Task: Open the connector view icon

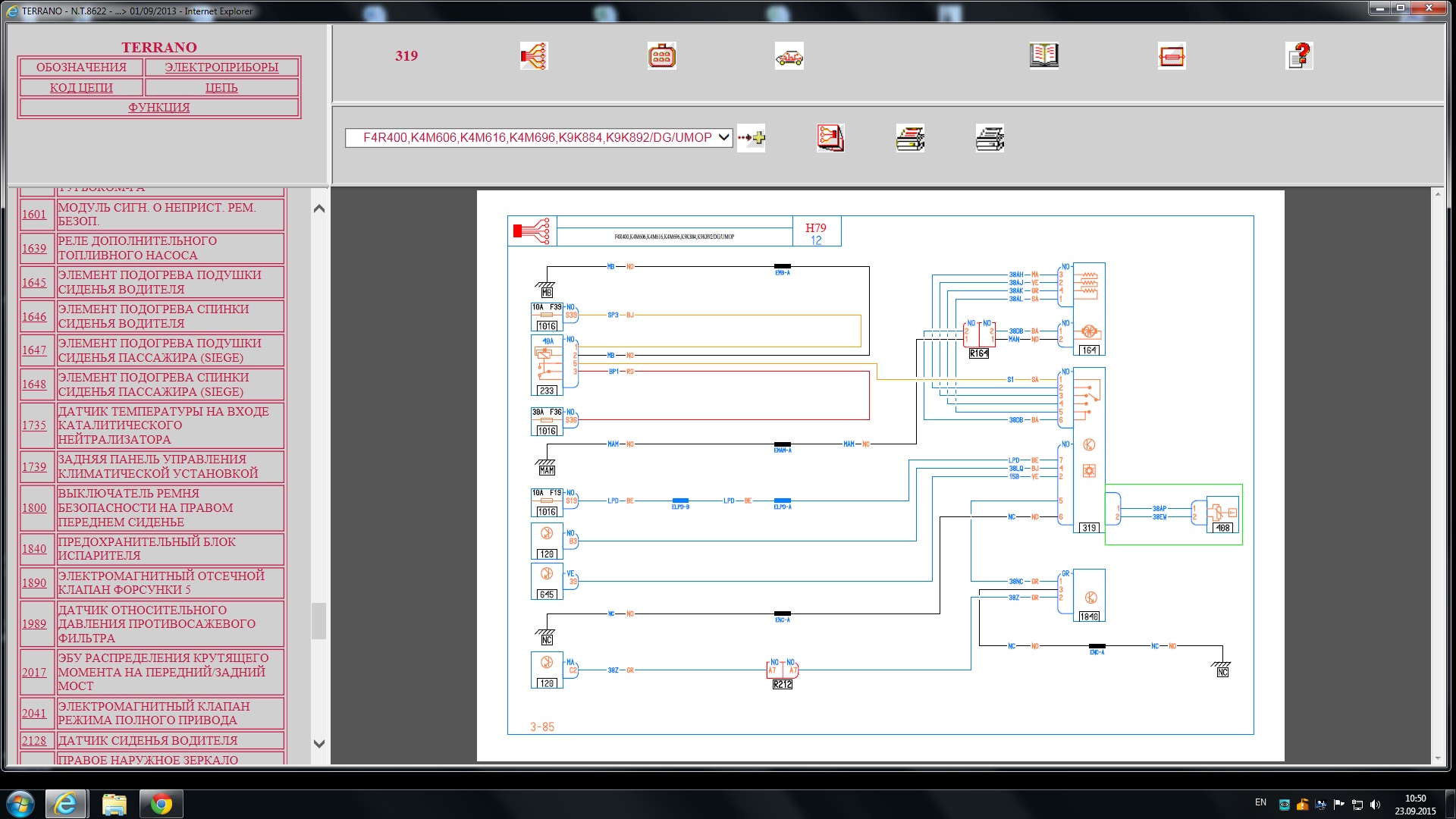Action: coord(661,55)
